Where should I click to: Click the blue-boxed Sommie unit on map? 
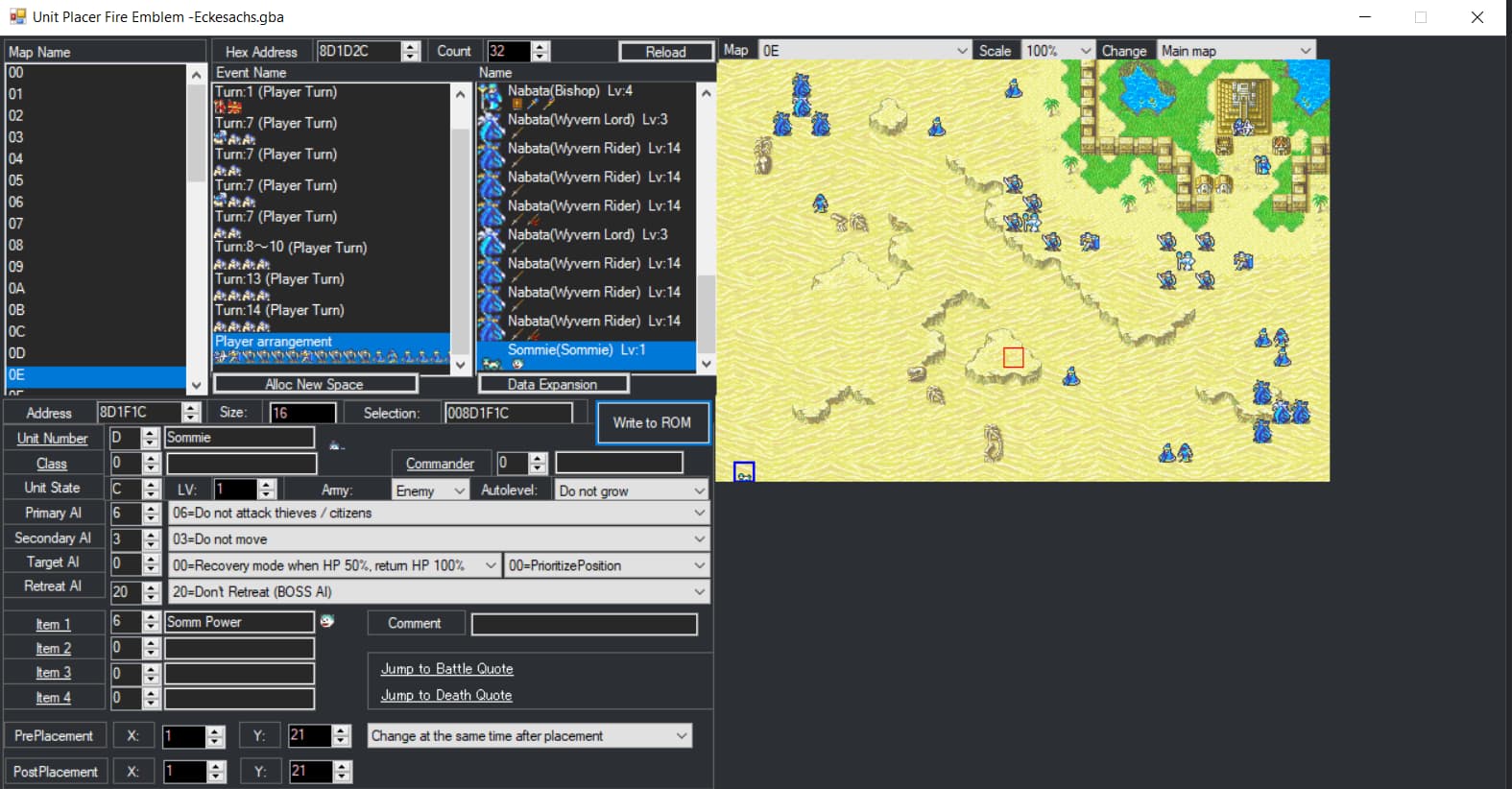click(744, 472)
